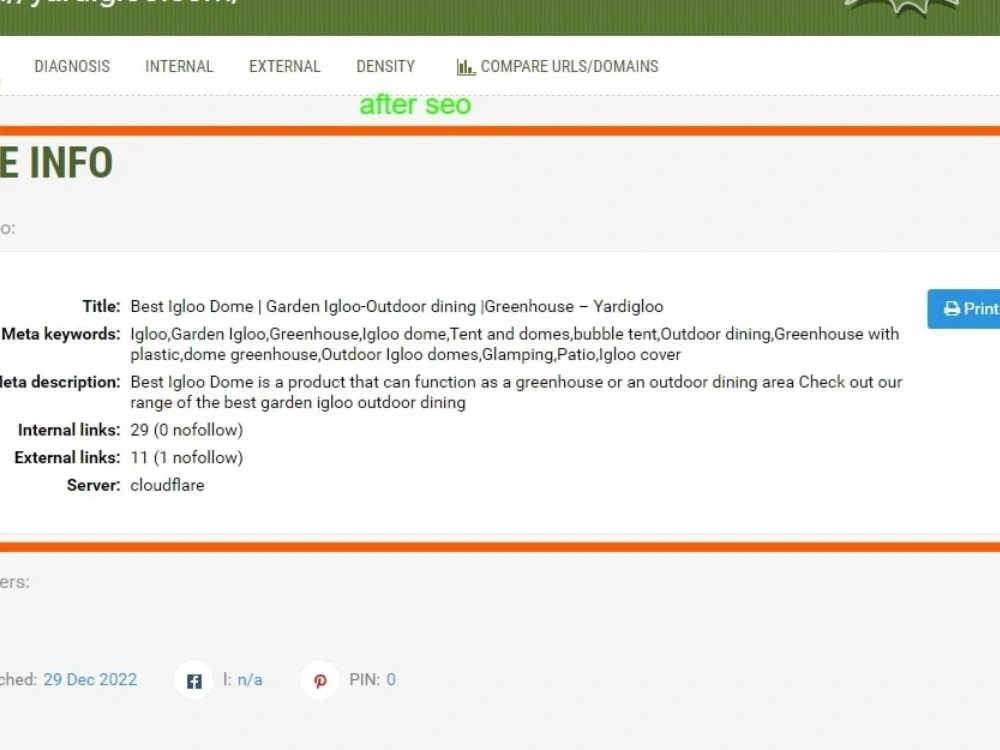
Task: Click the bar chart compare icon
Action: pyautogui.click(x=466, y=67)
